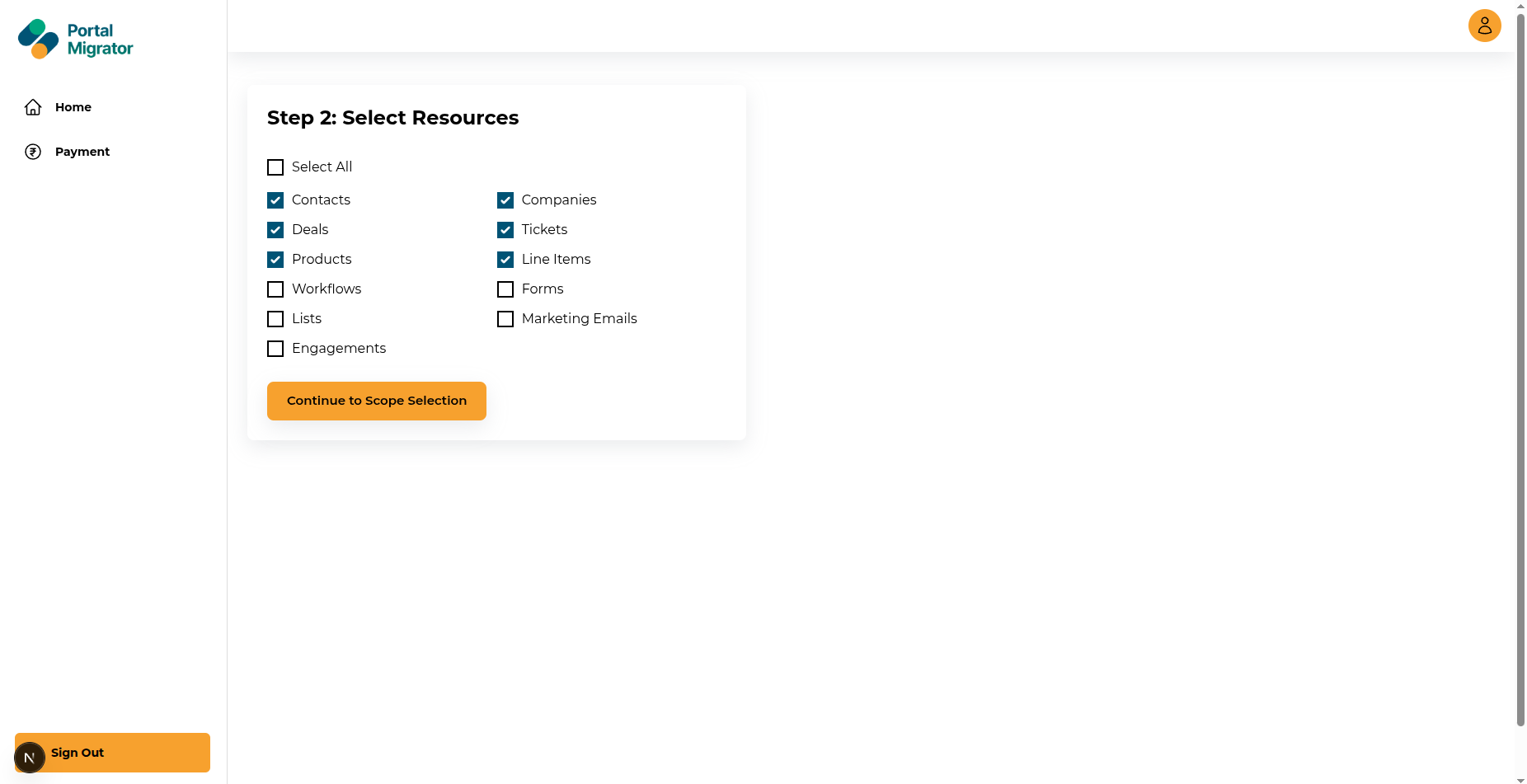Click the scrollbar up arrow
The width and height of the screenshot is (1527, 784).
(x=1520, y=6)
